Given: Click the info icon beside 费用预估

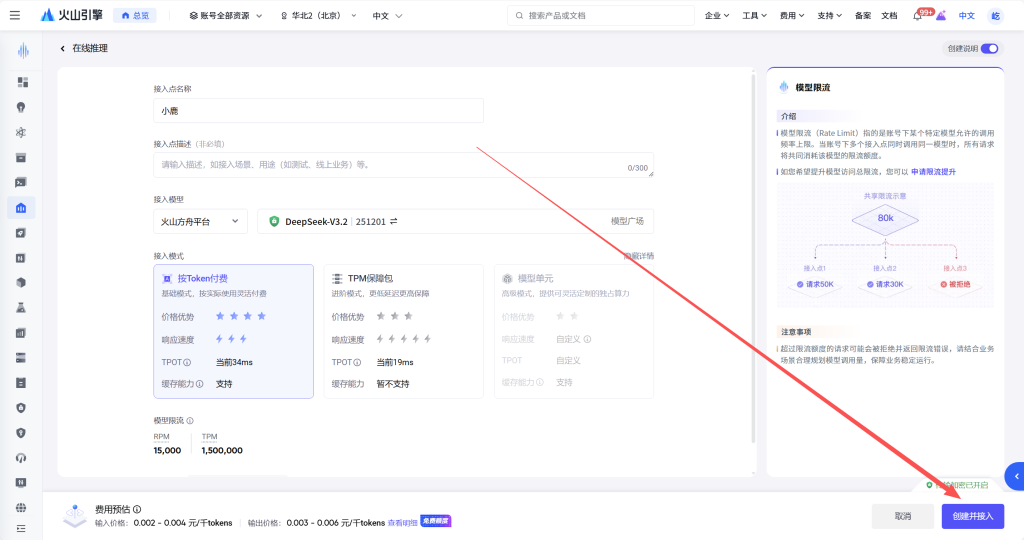Looking at the screenshot, I should tap(137, 509).
